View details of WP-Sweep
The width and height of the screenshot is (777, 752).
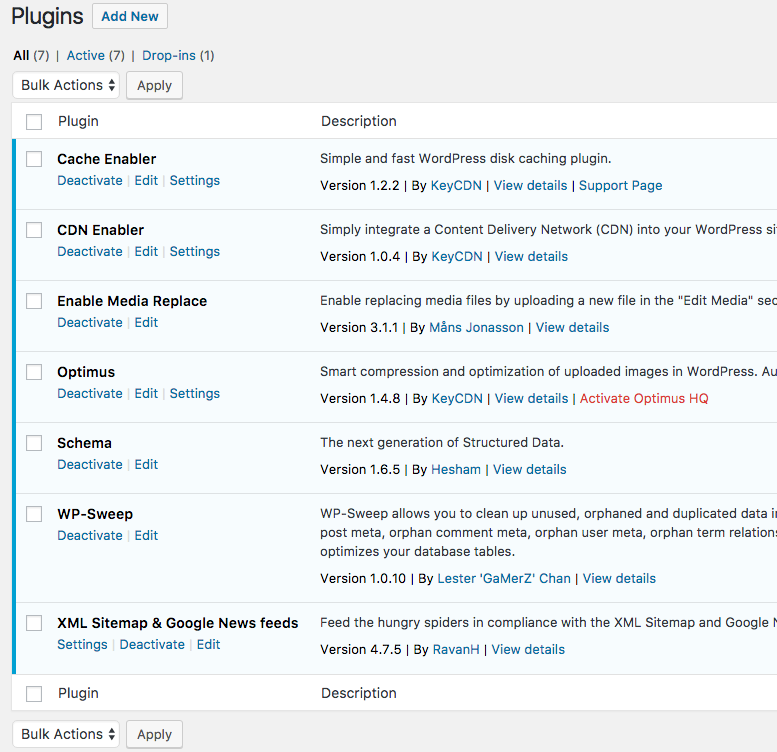[x=619, y=579]
